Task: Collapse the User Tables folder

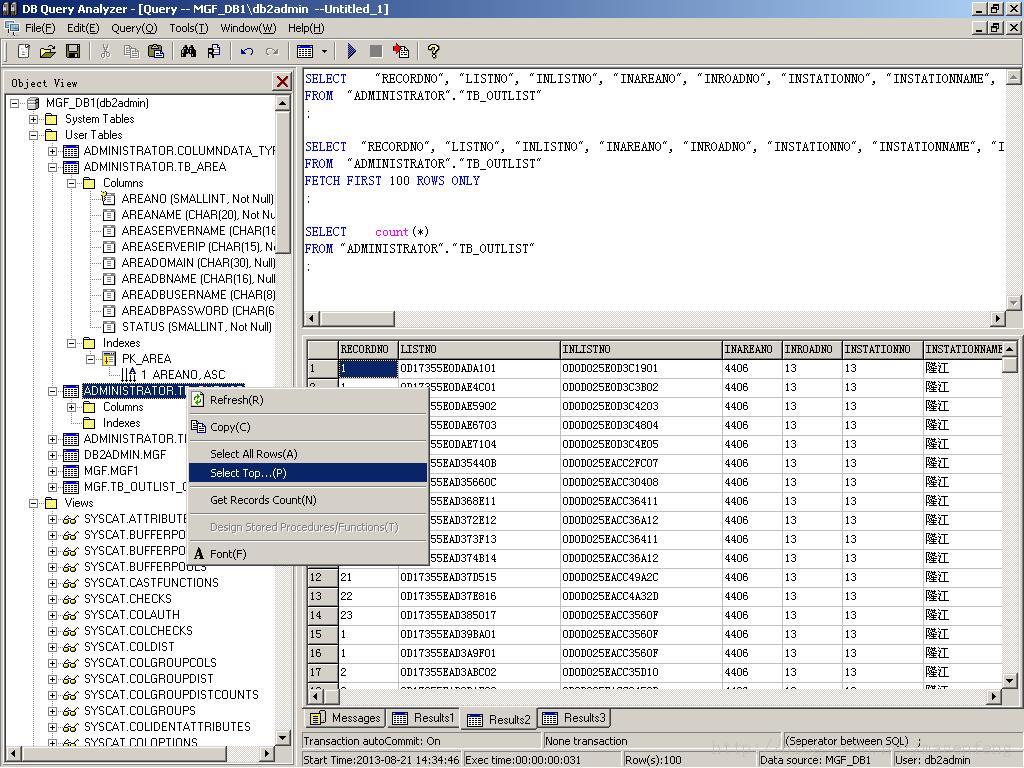Action: pyautogui.click(x=33, y=135)
